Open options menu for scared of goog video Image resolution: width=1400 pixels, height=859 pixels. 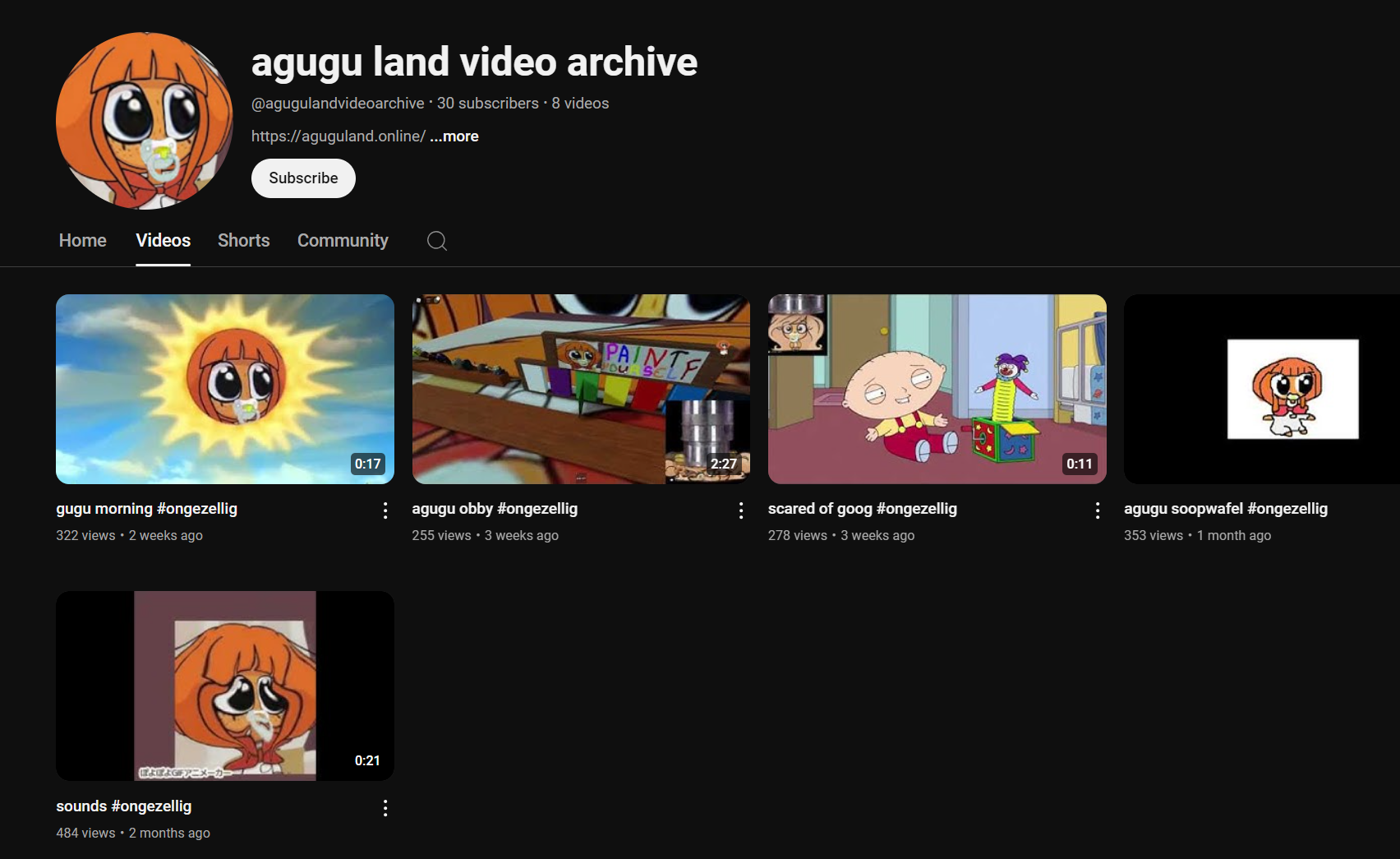(x=1098, y=510)
